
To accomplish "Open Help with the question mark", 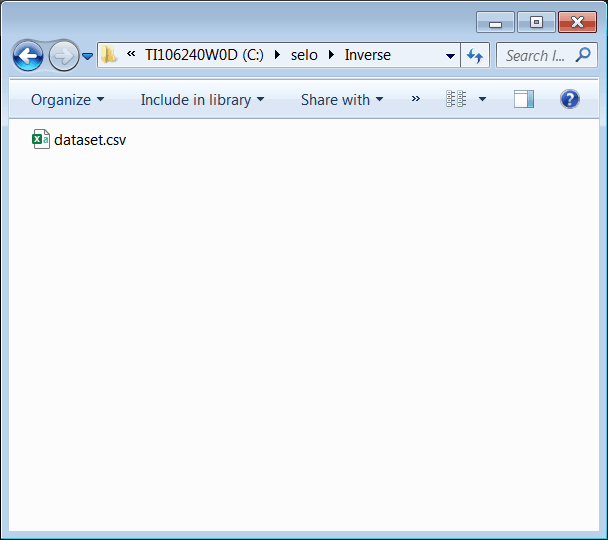I will (570, 99).
